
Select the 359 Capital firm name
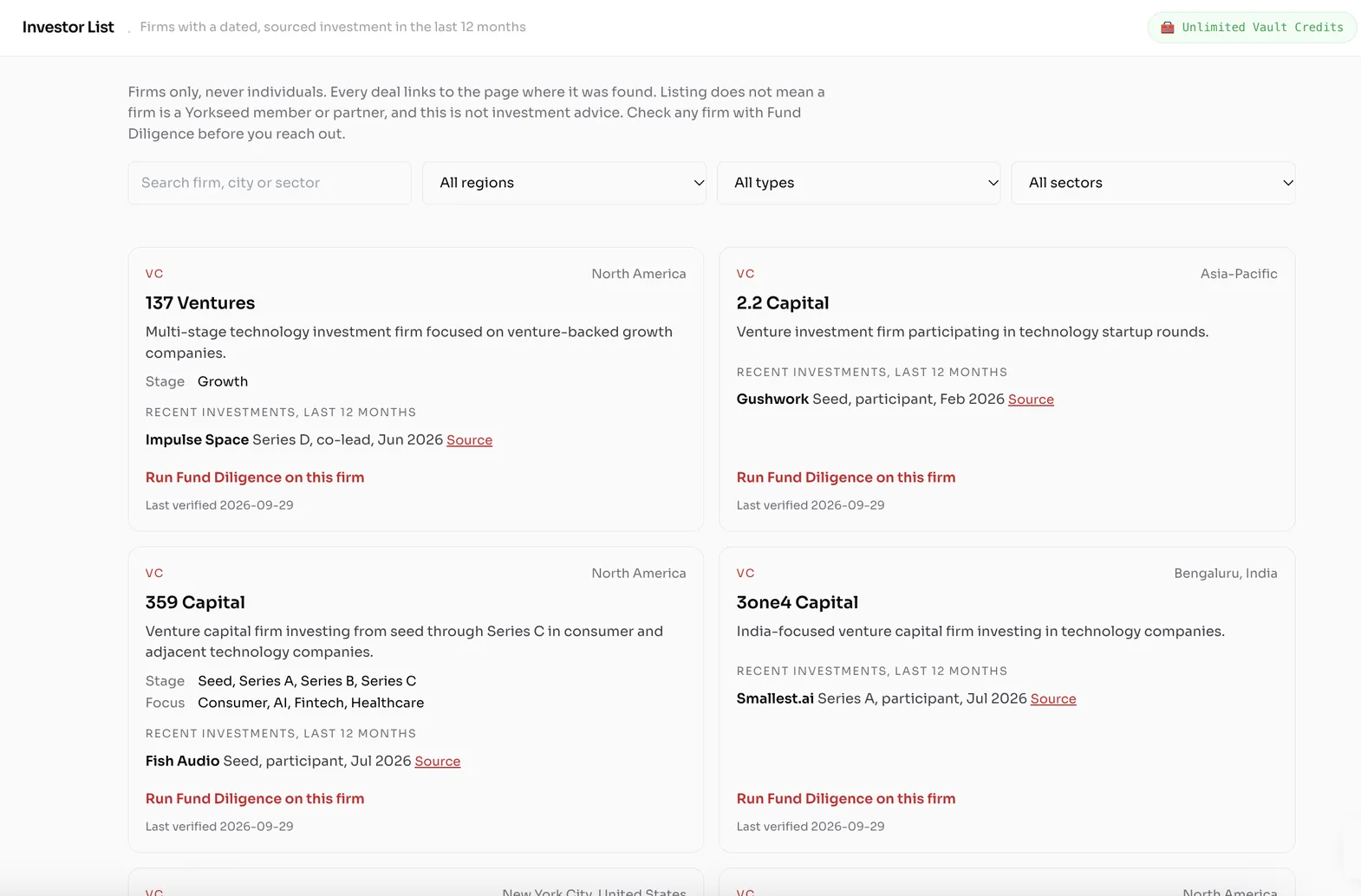pyautogui.click(x=195, y=602)
